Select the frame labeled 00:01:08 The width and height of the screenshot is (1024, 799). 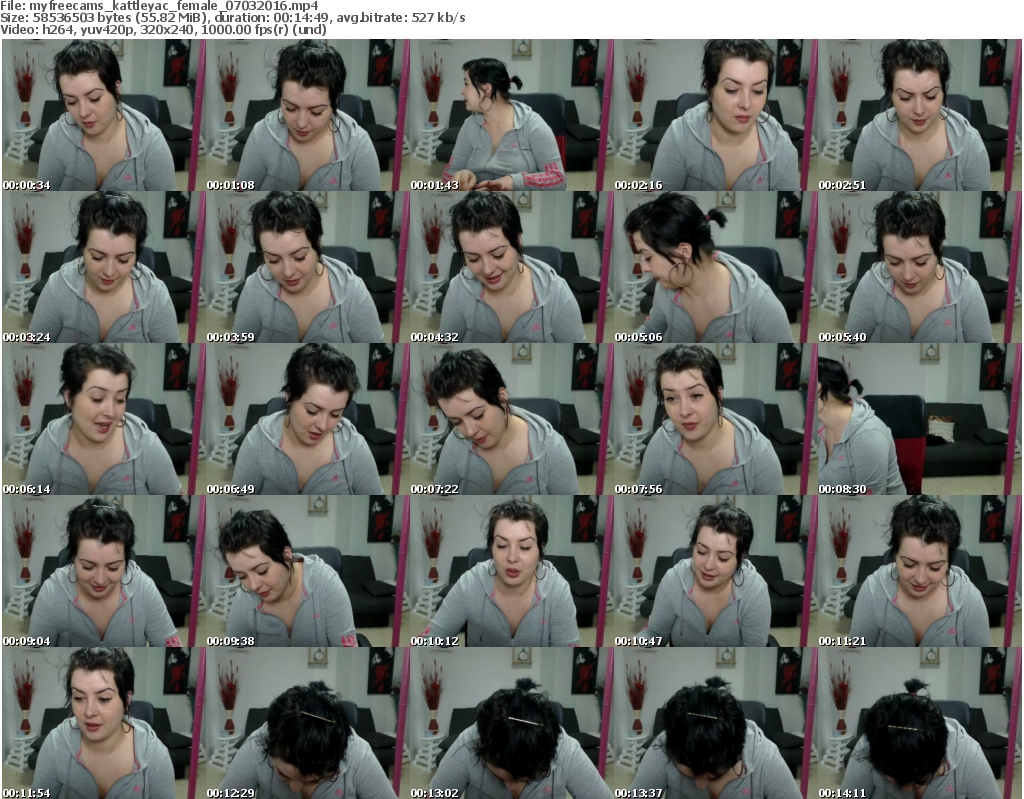pyautogui.click(x=306, y=116)
